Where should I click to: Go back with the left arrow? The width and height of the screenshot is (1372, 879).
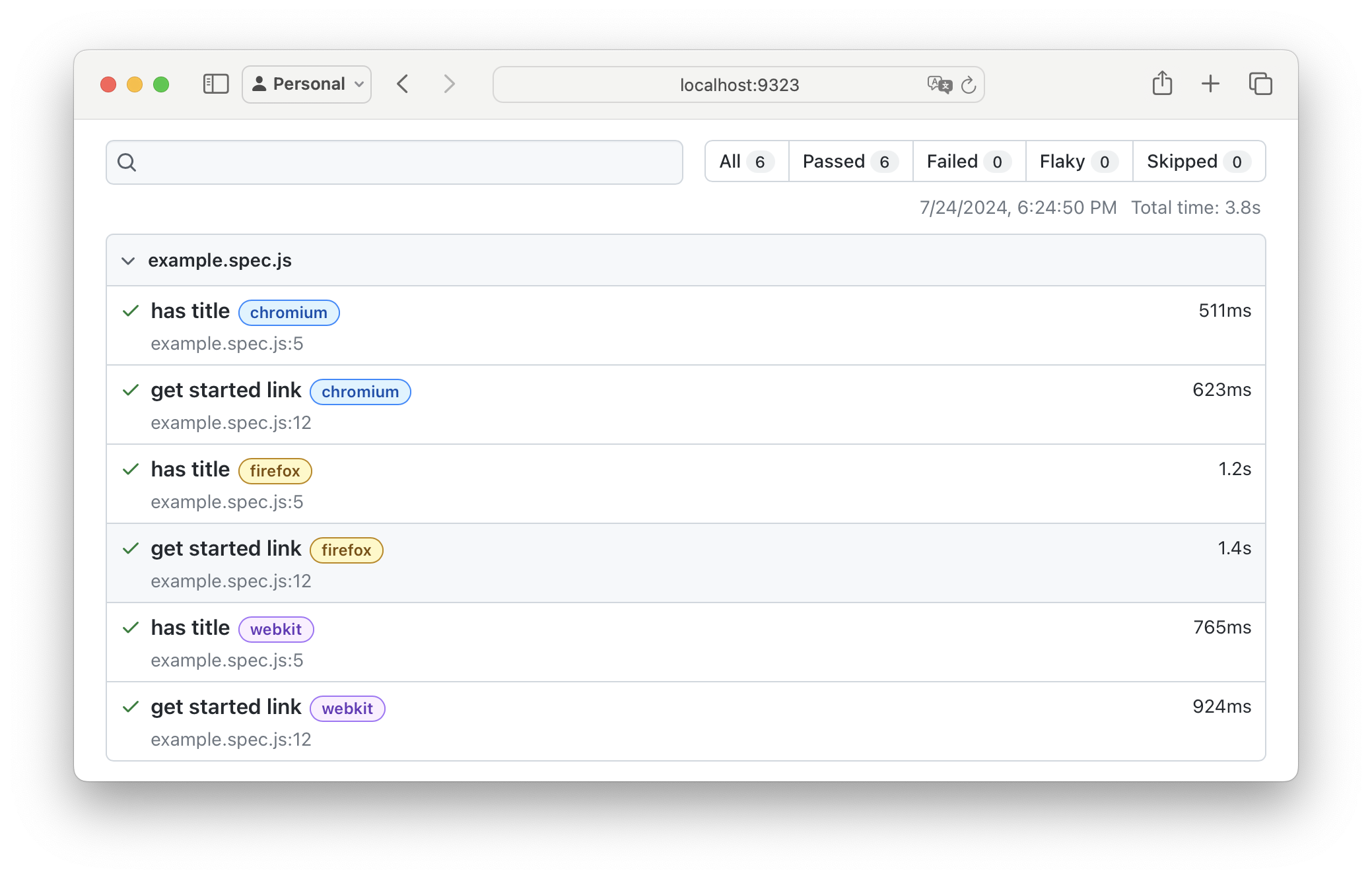403,84
